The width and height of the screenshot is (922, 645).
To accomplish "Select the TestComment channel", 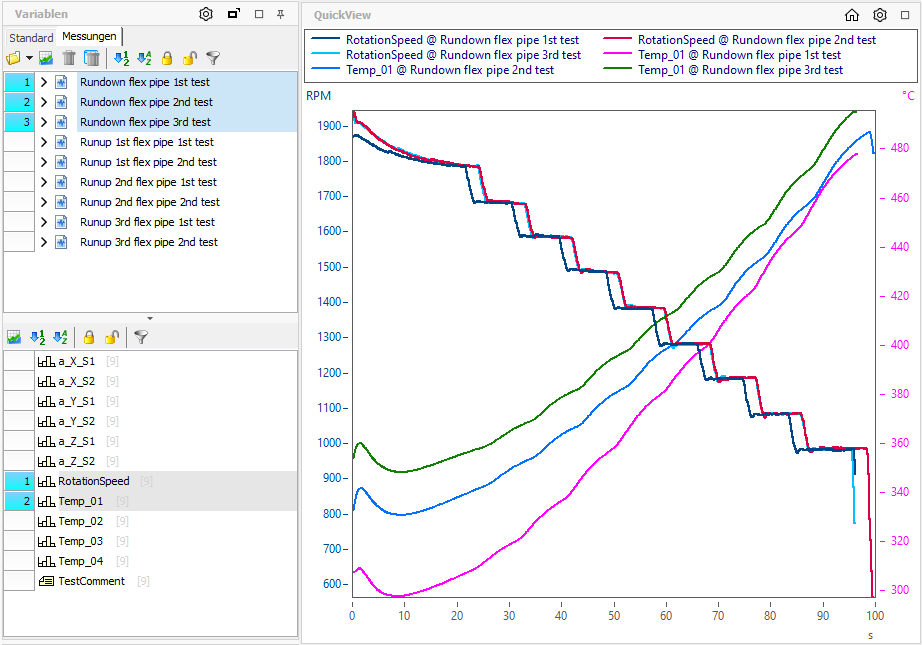I will tap(91, 581).
